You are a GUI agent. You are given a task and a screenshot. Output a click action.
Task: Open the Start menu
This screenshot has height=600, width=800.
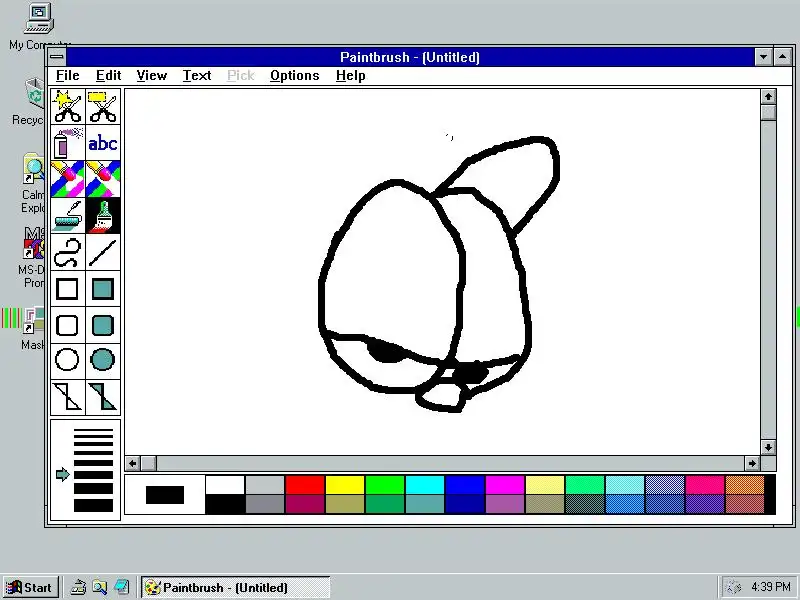coord(30,587)
